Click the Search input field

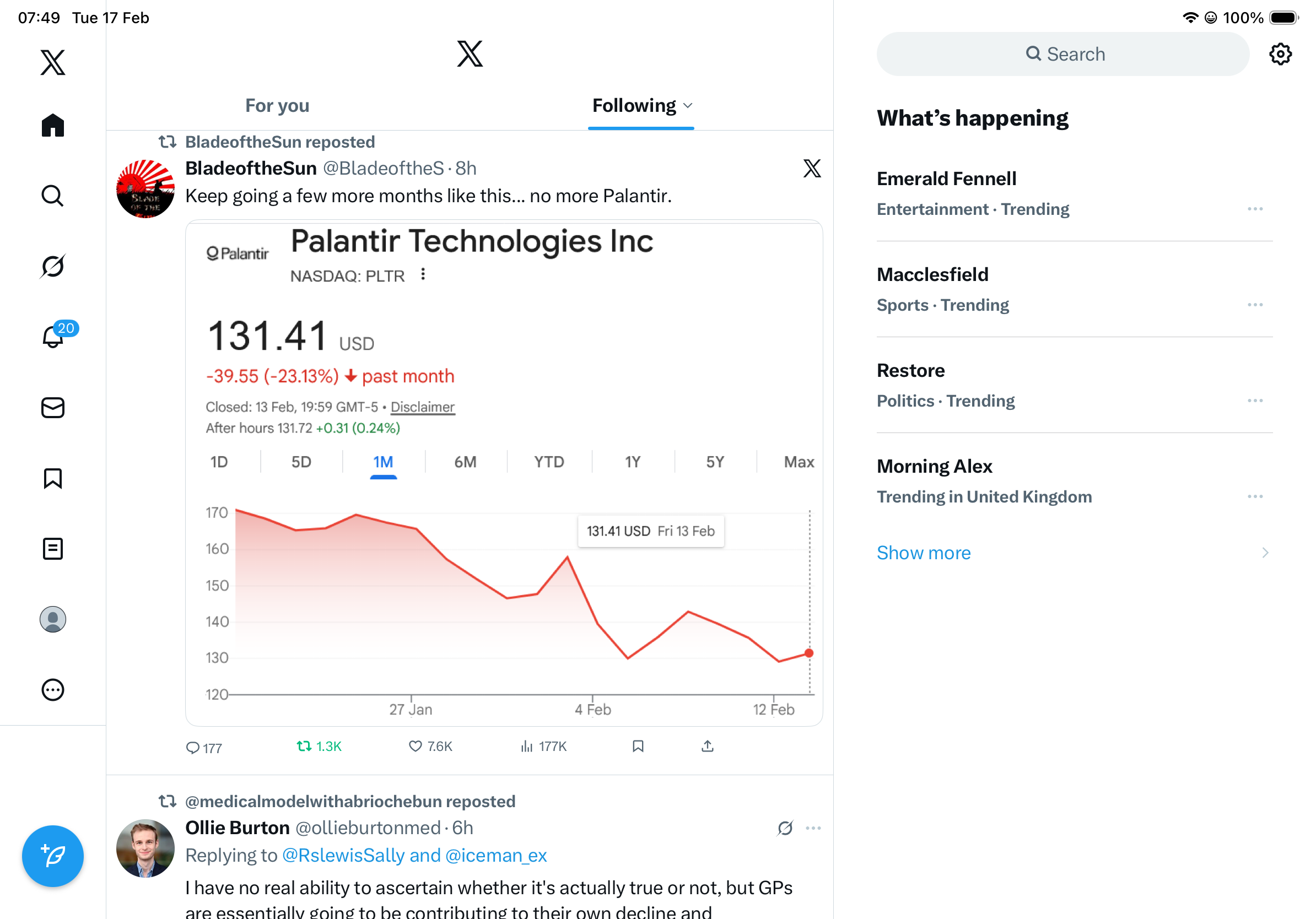tap(1063, 55)
